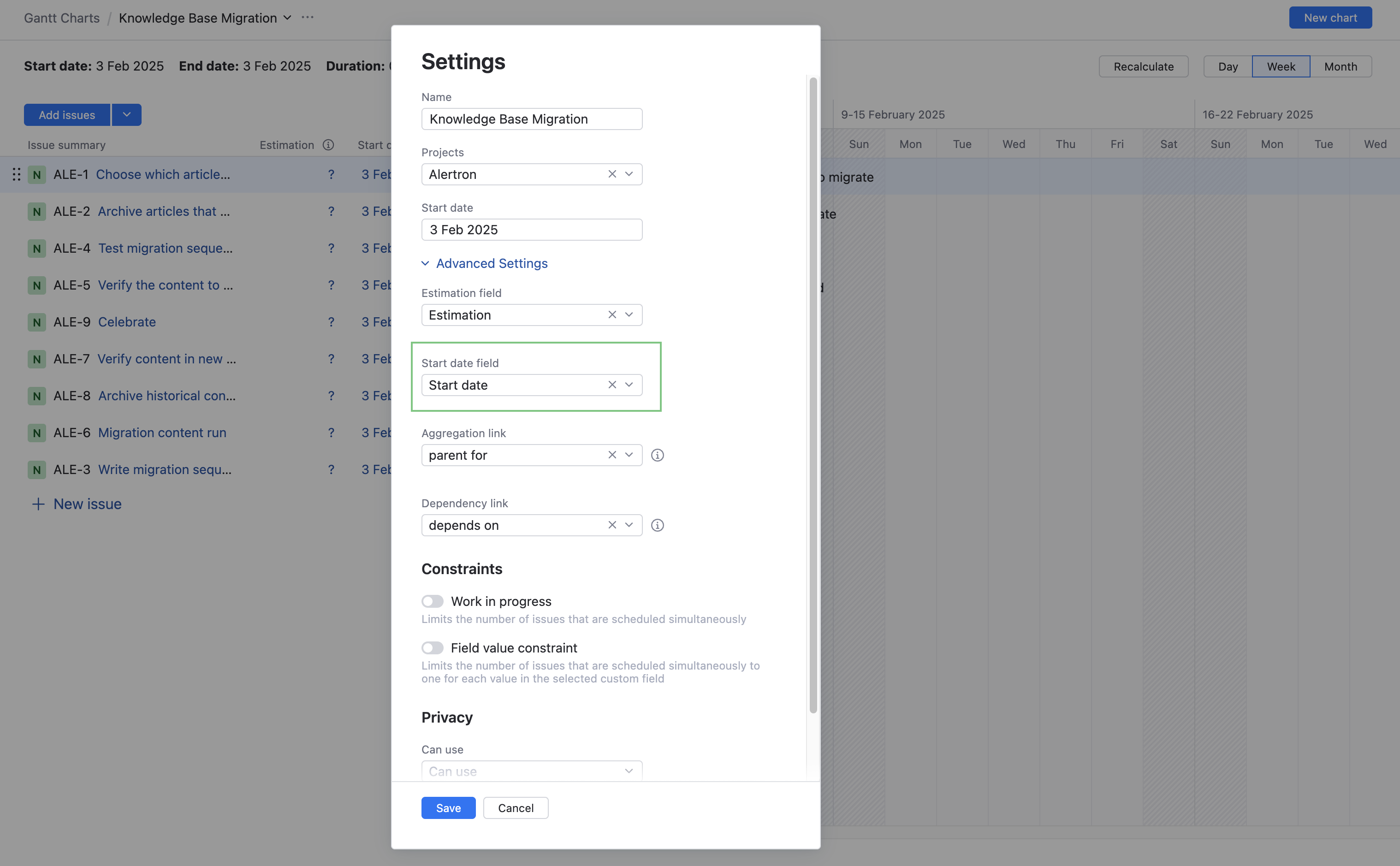
Task: Open the Projects dropdown arrow
Action: (629, 174)
